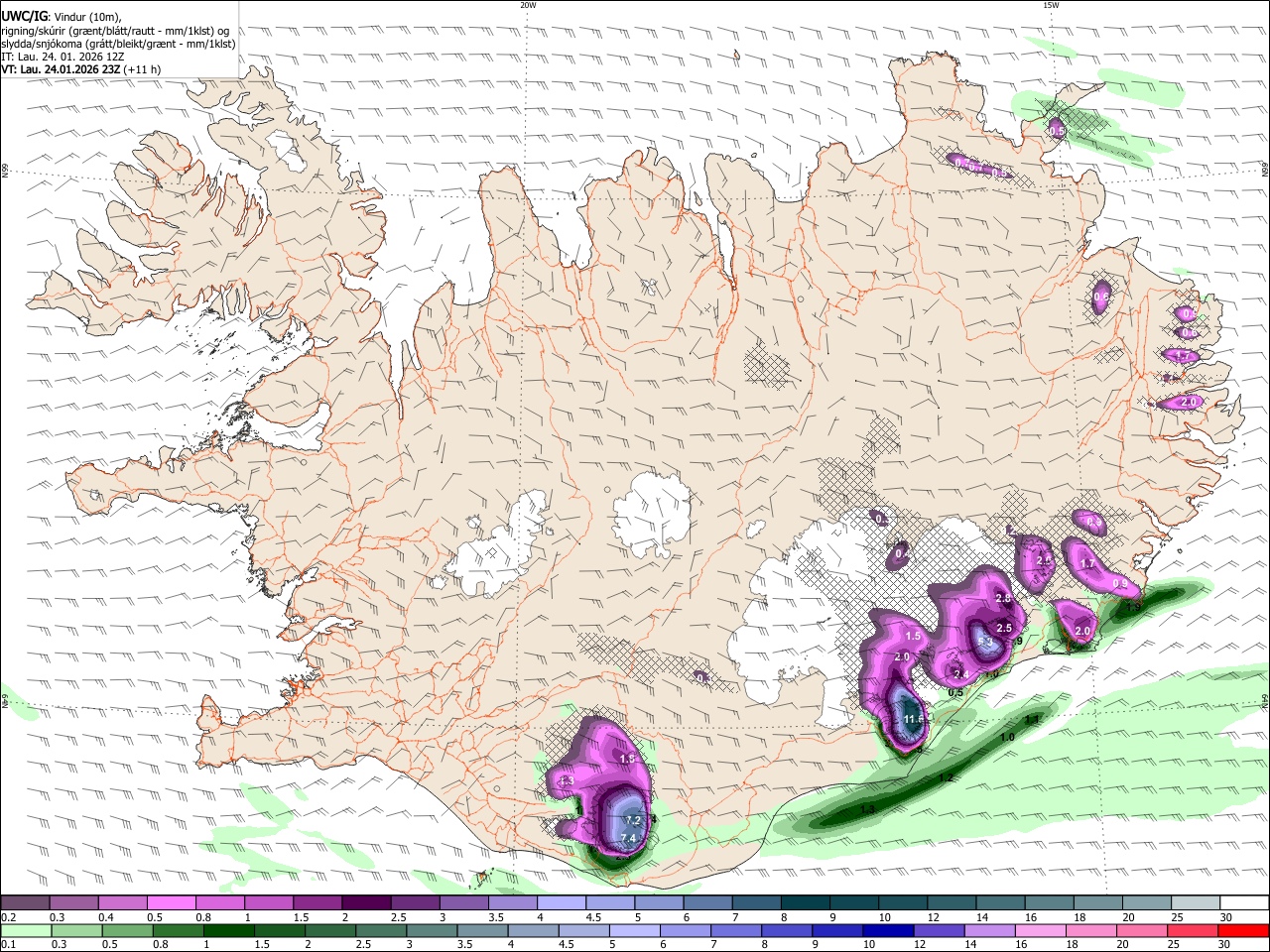This screenshot has width=1270, height=952.
Task: Click the 2.4 precipitation value
Action: point(960,674)
